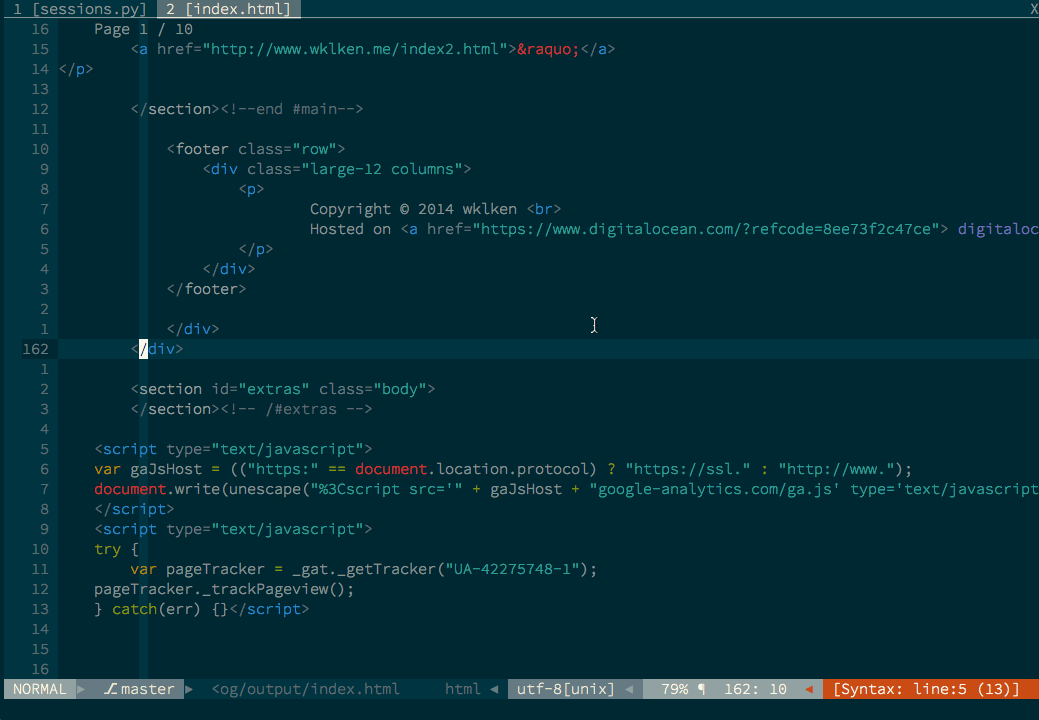The width and height of the screenshot is (1039, 720).
Task: Click the html filetype label in statusline
Action: tap(462, 689)
